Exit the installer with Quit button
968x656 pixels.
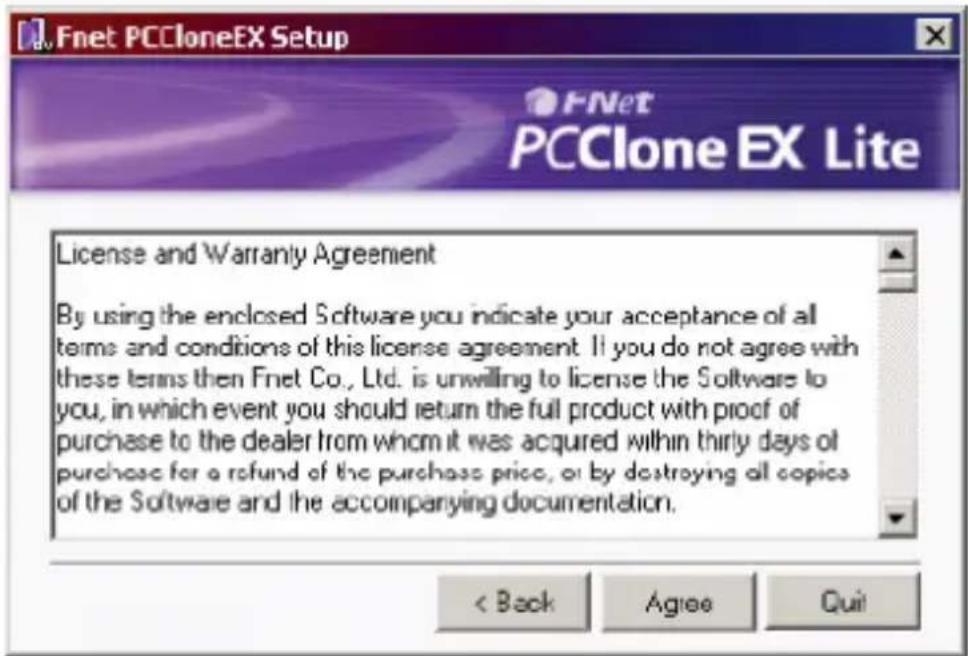click(843, 602)
